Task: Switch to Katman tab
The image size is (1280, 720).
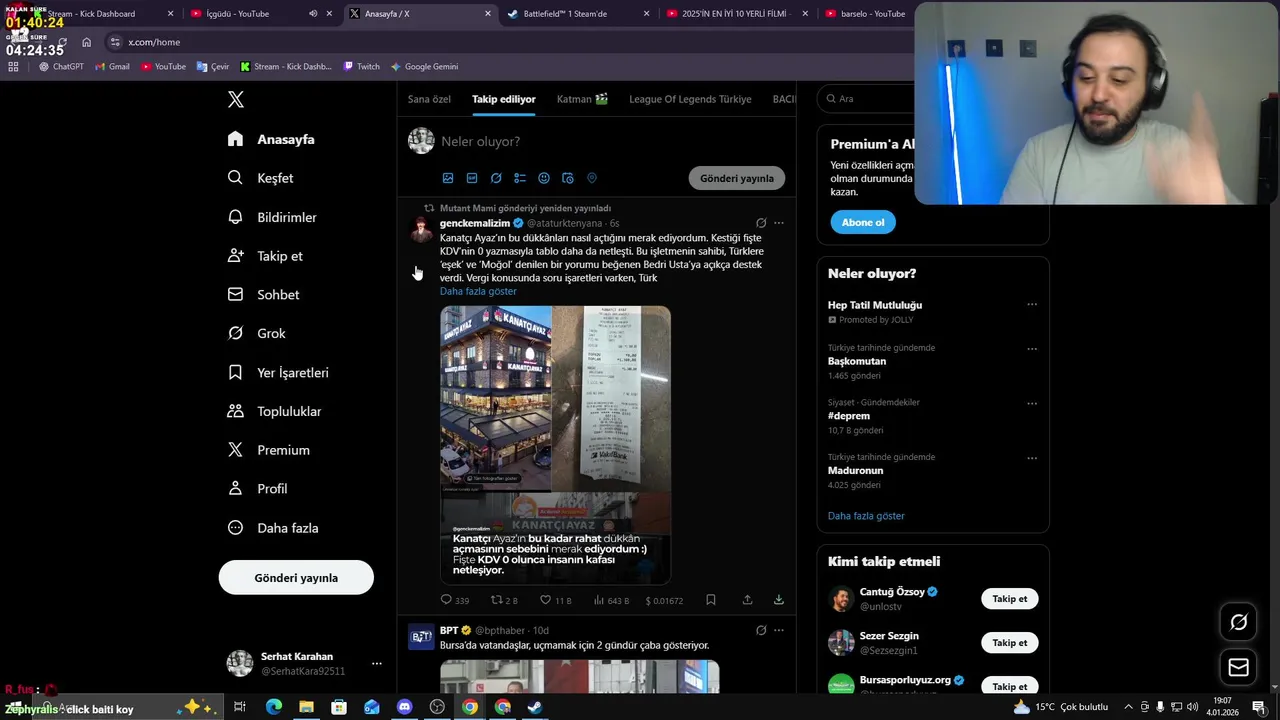Action: 582,99
